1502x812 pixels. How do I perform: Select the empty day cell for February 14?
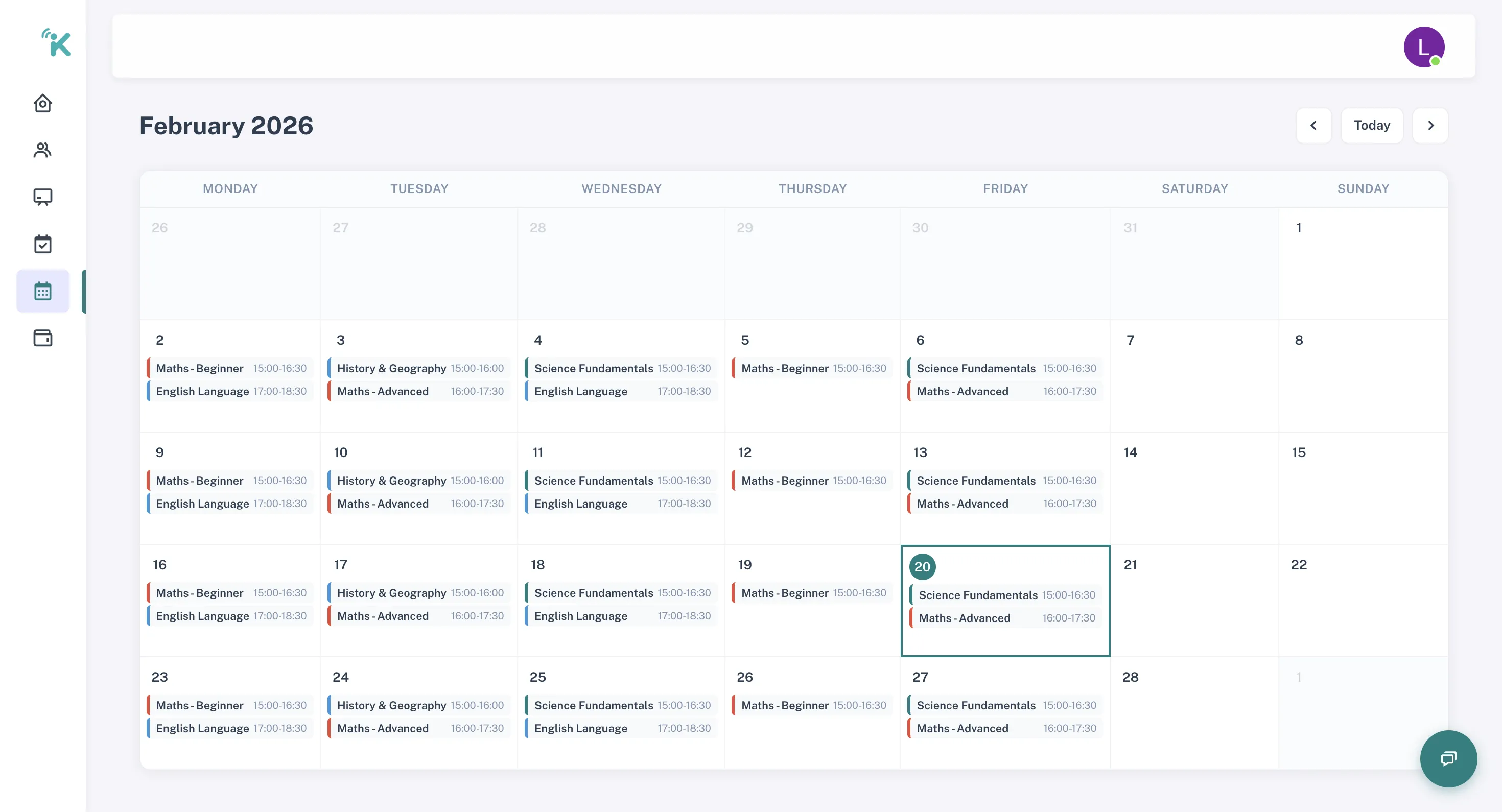coord(1194,490)
